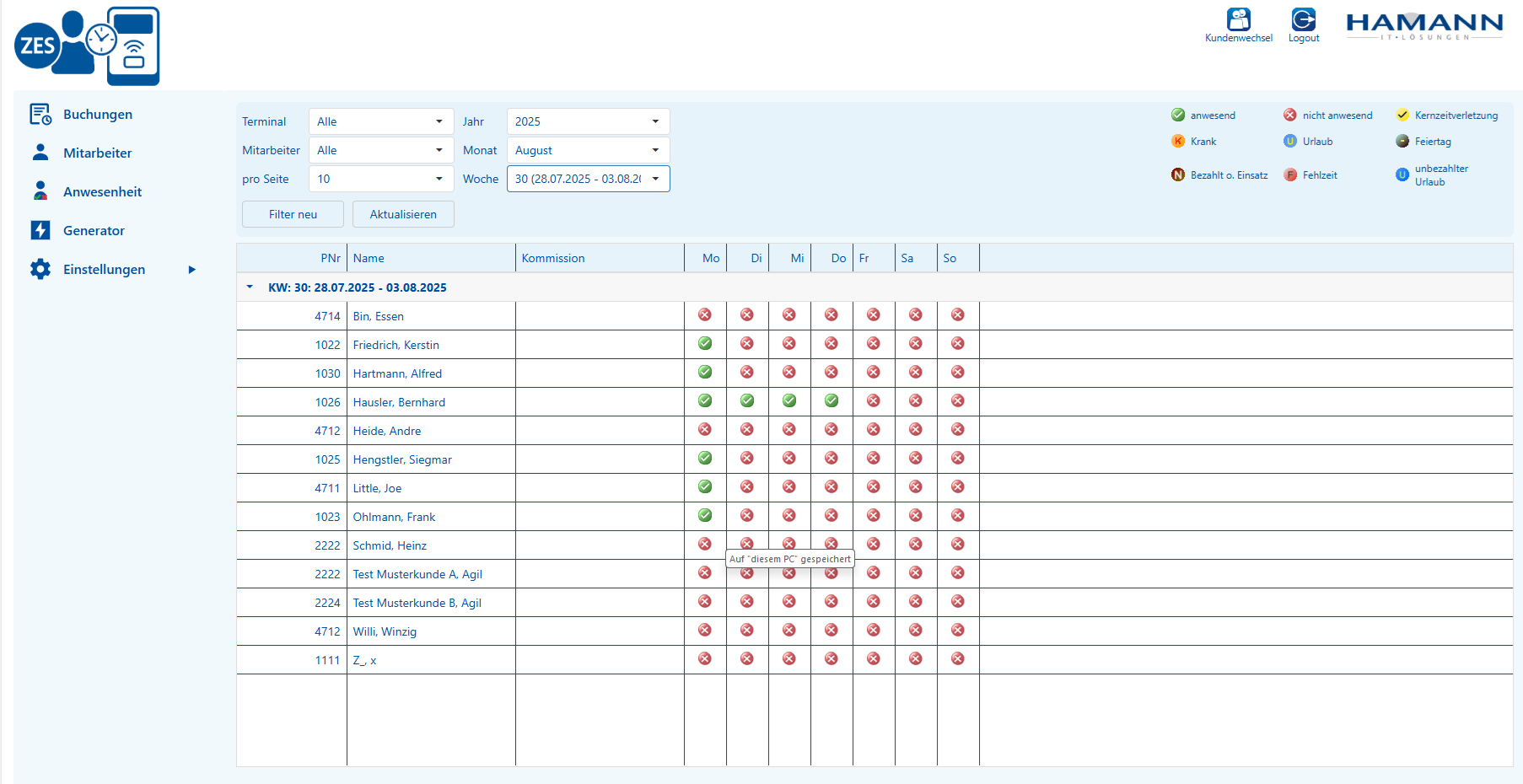Open the Monat dropdown showing August
The height and width of the screenshot is (784, 1523).
pos(588,150)
